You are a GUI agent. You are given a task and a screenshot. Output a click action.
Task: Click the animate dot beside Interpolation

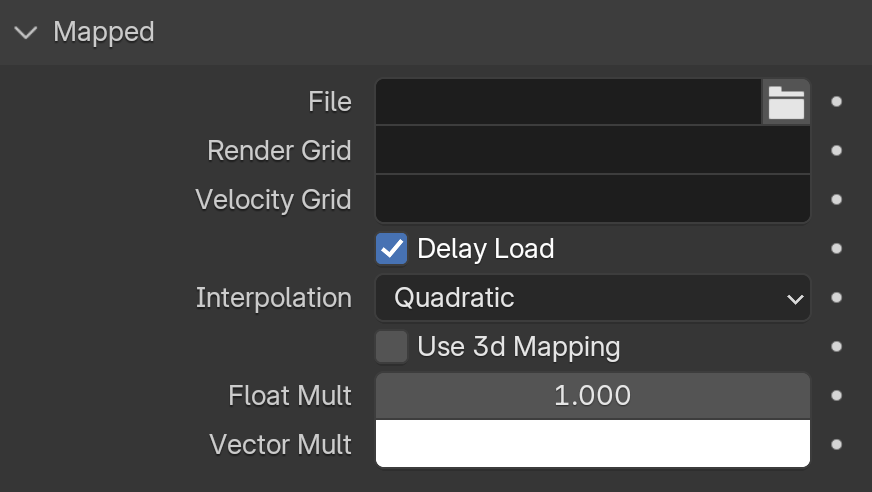tap(836, 297)
